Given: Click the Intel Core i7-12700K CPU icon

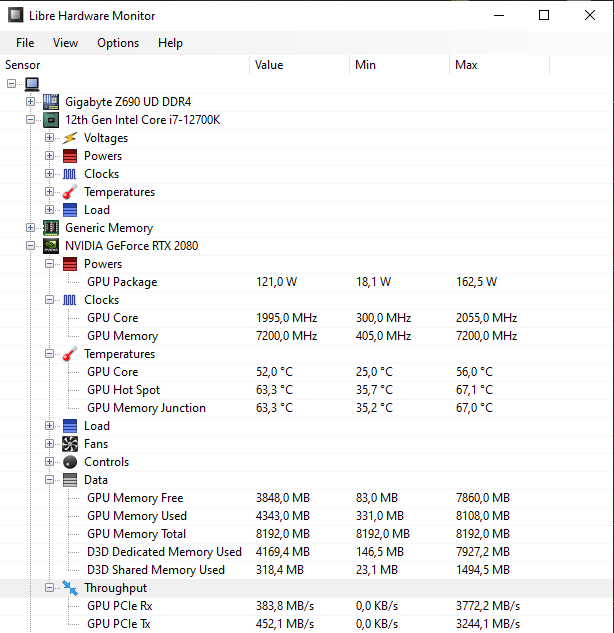Looking at the screenshot, I should point(50,120).
